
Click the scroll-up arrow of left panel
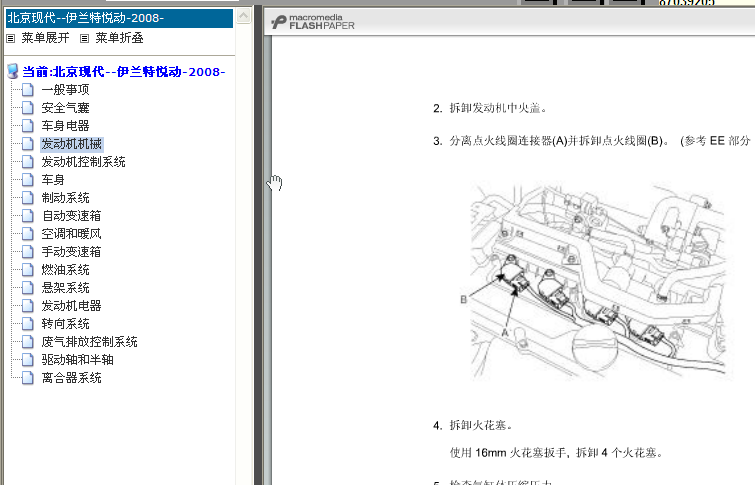click(x=244, y=16)
